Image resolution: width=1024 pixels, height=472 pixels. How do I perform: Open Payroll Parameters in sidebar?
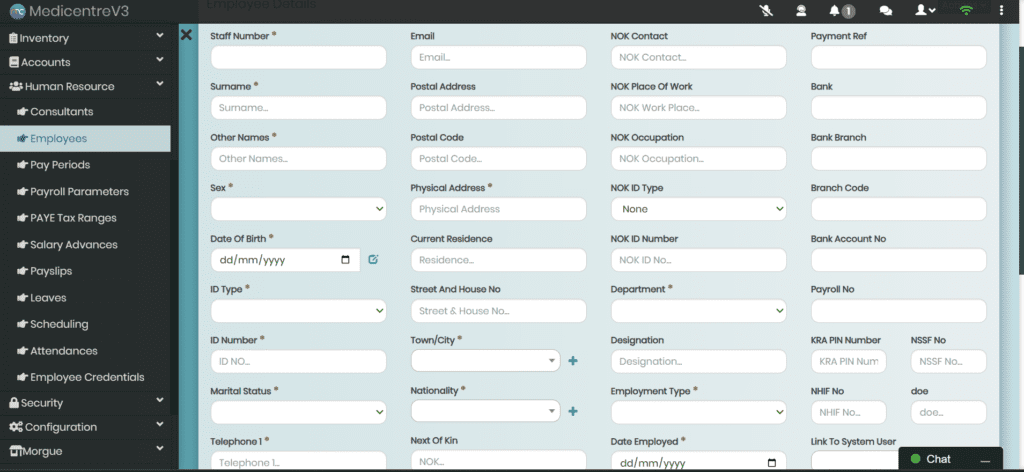point(85,191)
